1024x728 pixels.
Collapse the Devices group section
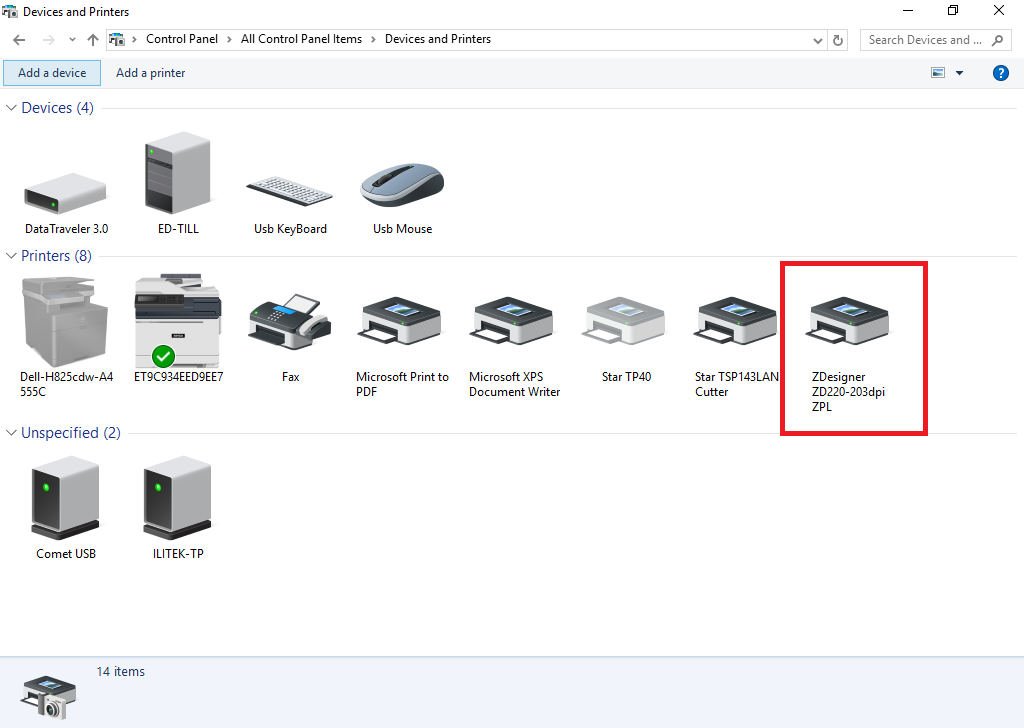point(12,108)
